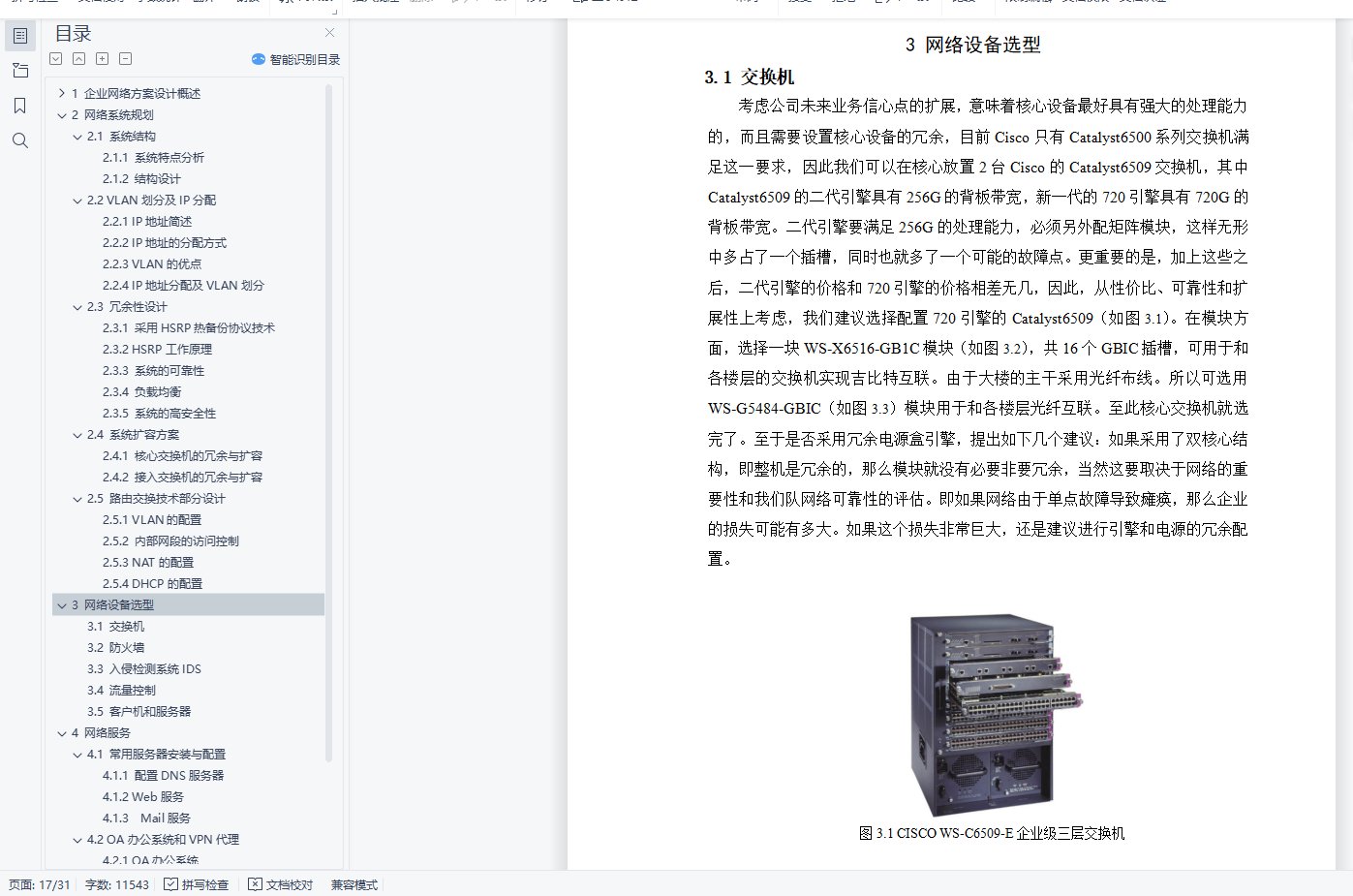Collapse the 2.4 系统扩容方案 node

pos(77,435)
